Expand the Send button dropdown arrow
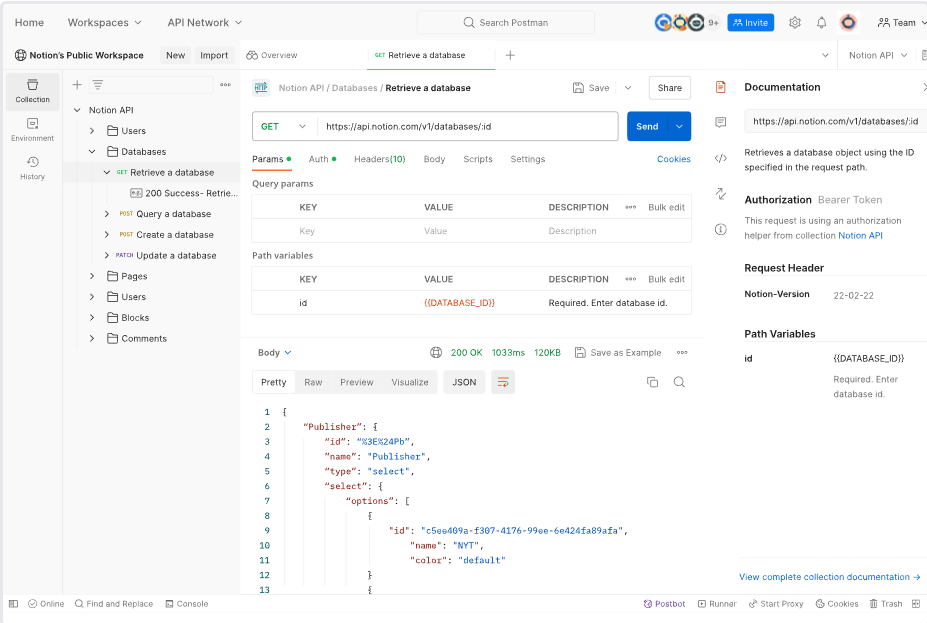The width and height of the screenshot is (927, 623). pos(680,127)
